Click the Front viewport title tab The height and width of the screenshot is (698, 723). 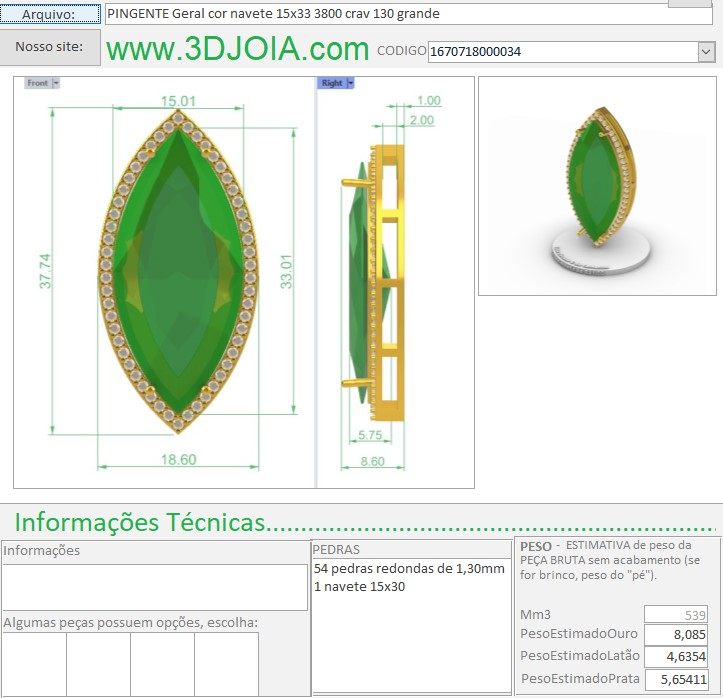click(37, 83)
